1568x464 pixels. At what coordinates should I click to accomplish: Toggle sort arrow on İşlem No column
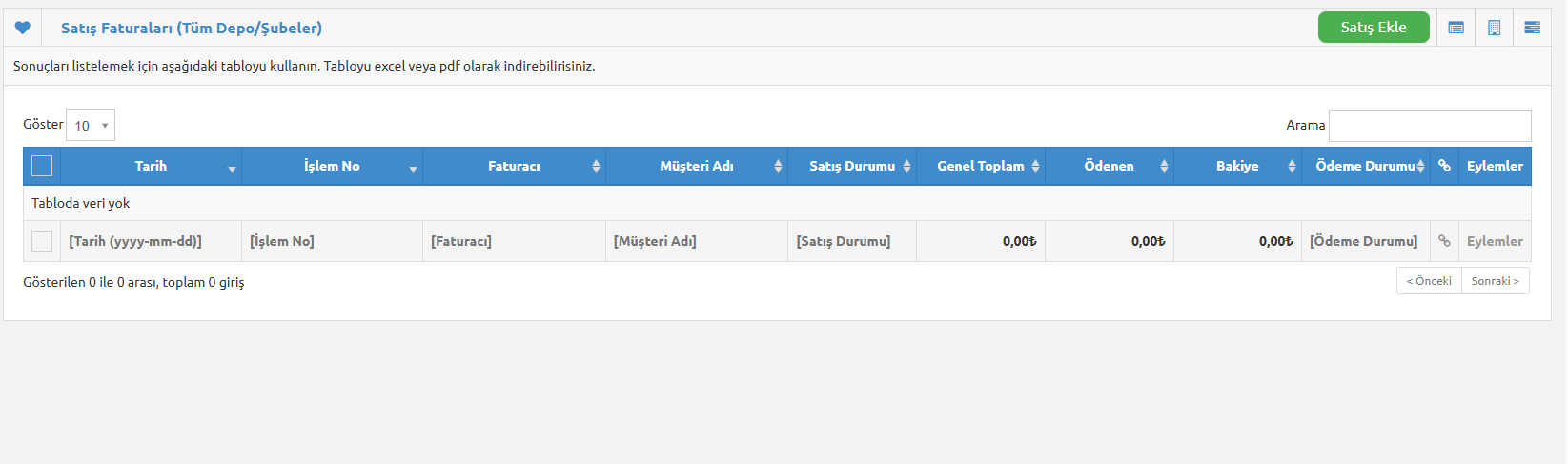[x=413, y=169]
